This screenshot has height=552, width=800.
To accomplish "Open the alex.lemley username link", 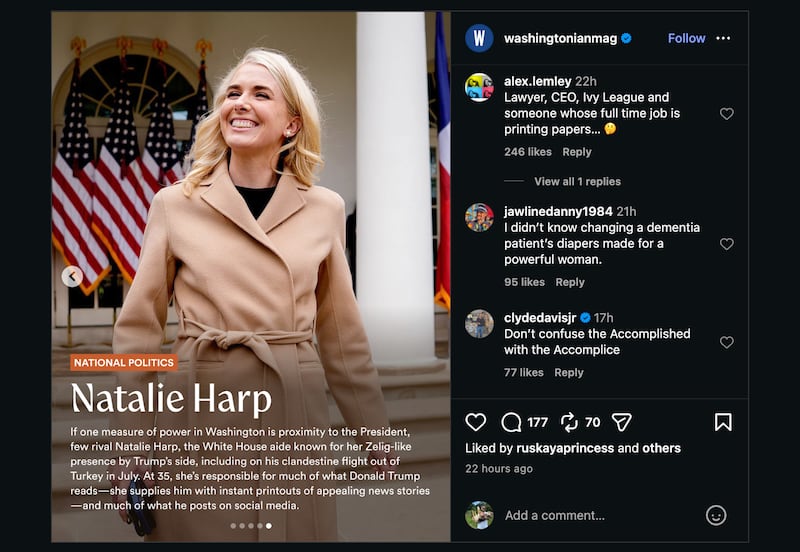I will point(537,81).
